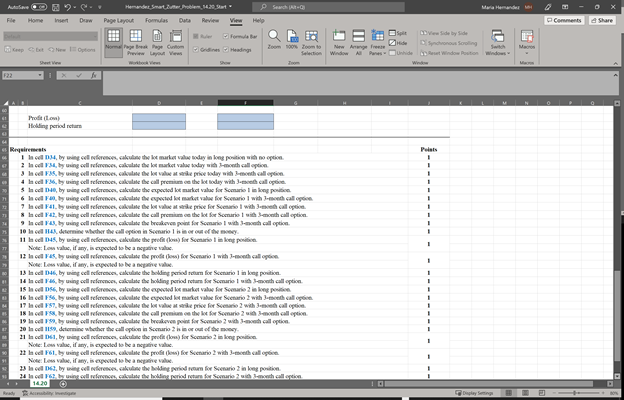Open the Data tab
624x400 pixels.
pos(184,20)
